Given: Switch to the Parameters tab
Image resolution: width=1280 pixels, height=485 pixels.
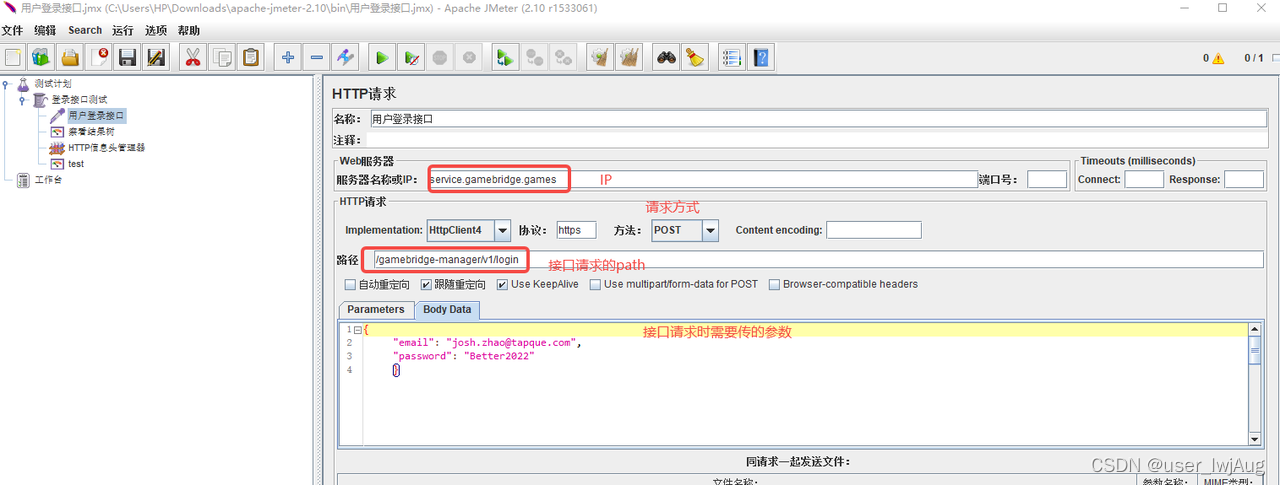Looking at the screenshot, I should [376, 309].
